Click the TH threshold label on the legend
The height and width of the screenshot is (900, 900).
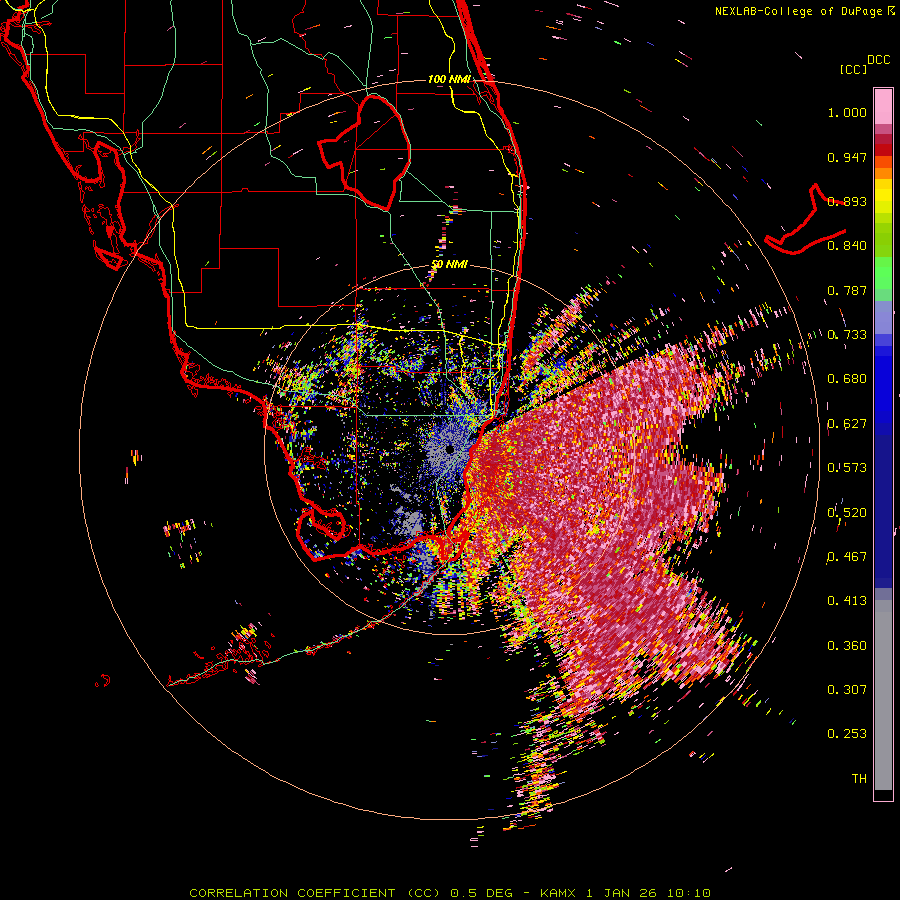pos(859,779)
